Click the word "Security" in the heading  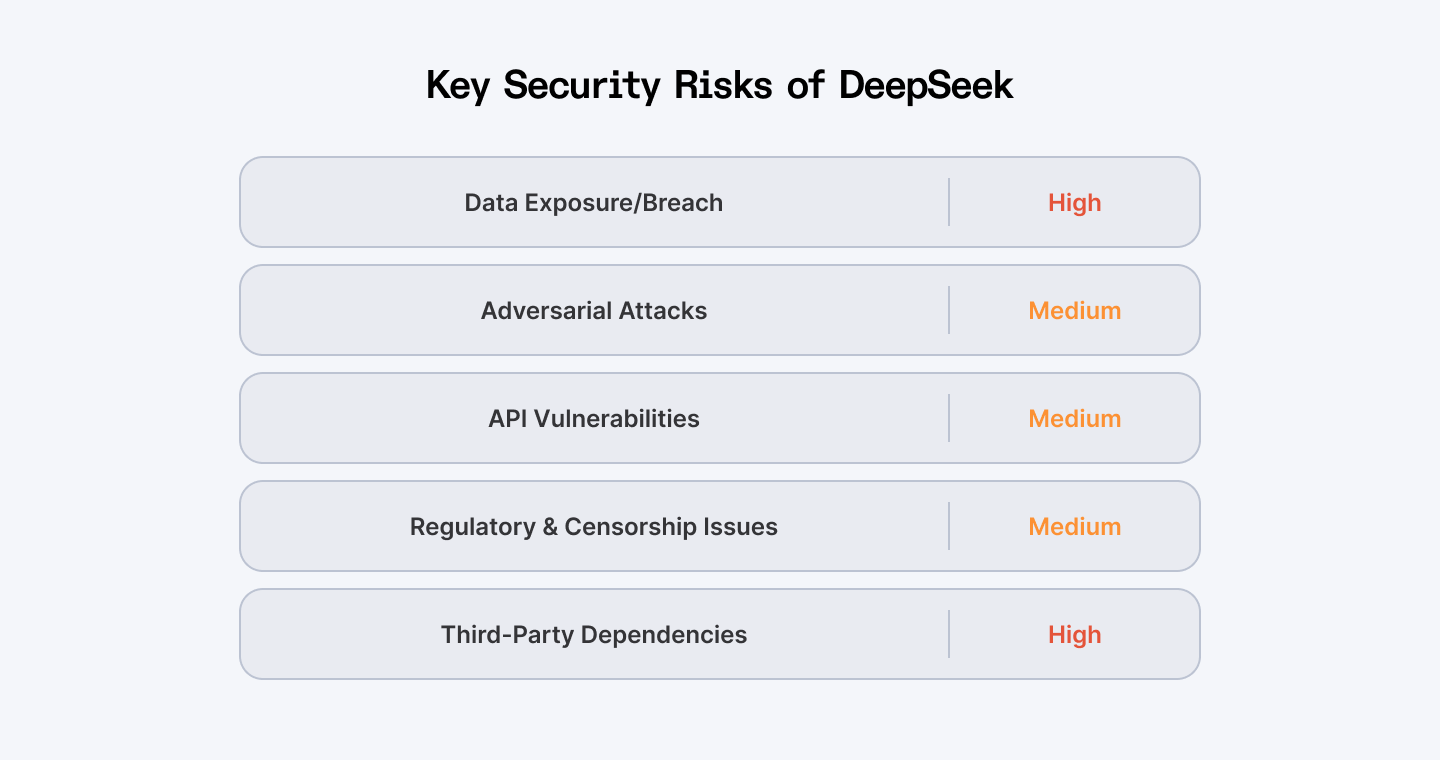582,86
